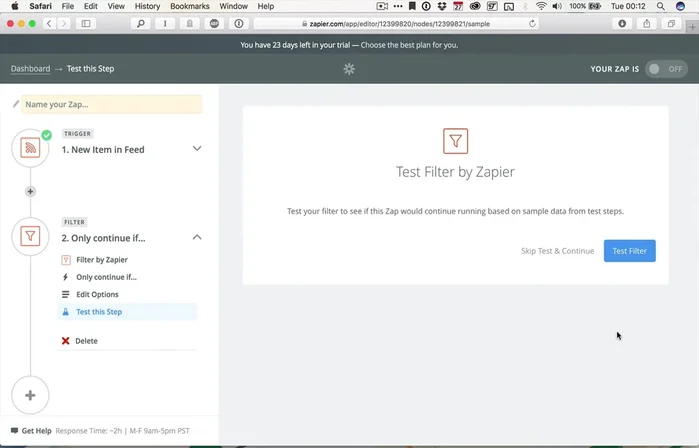Image resolution: width=699 pixels, height=448 pixels.
Task: Click the filter funnel step icon
Action: click(x=30, y=237)
